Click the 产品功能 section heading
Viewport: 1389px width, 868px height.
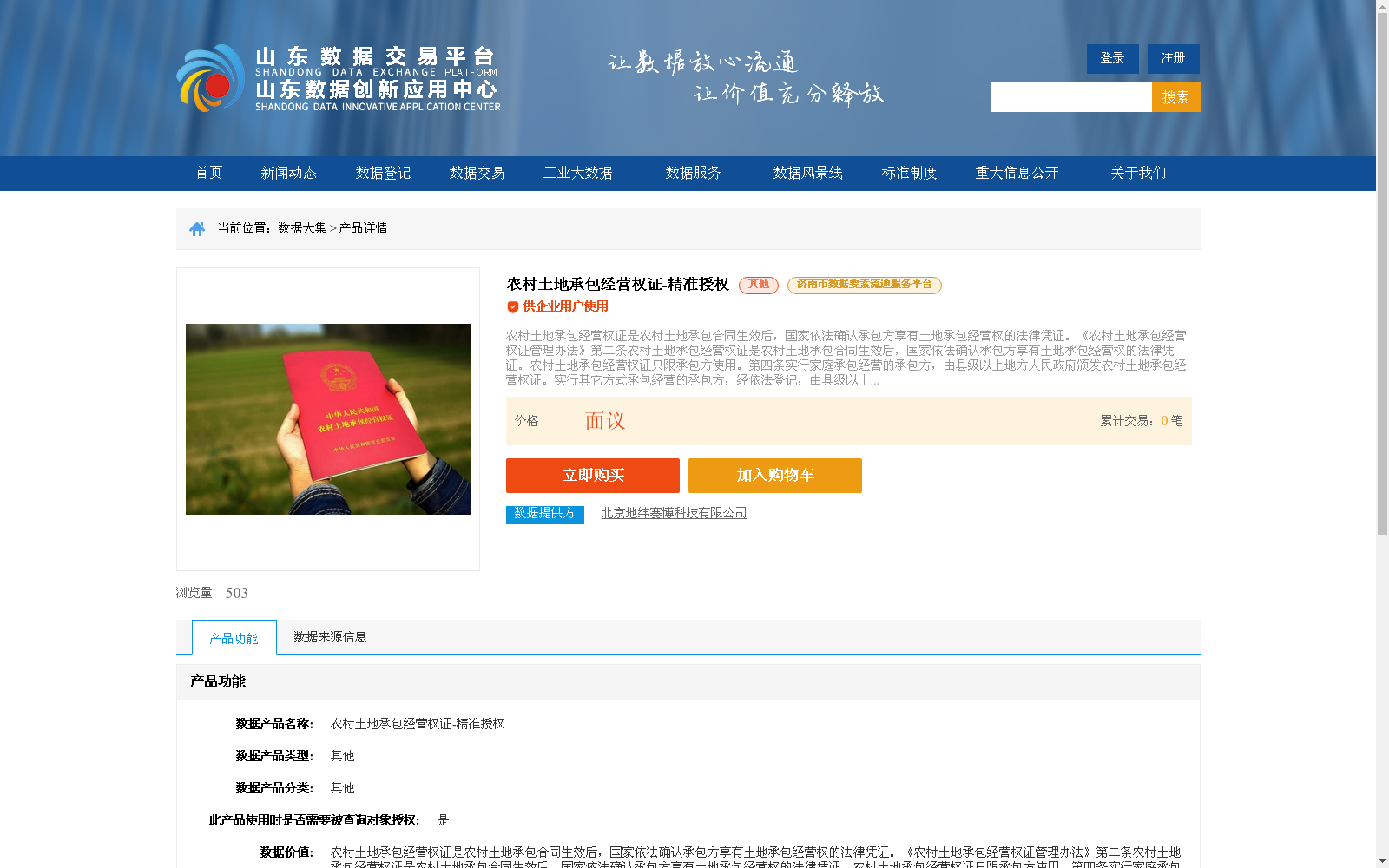(218, 682)
